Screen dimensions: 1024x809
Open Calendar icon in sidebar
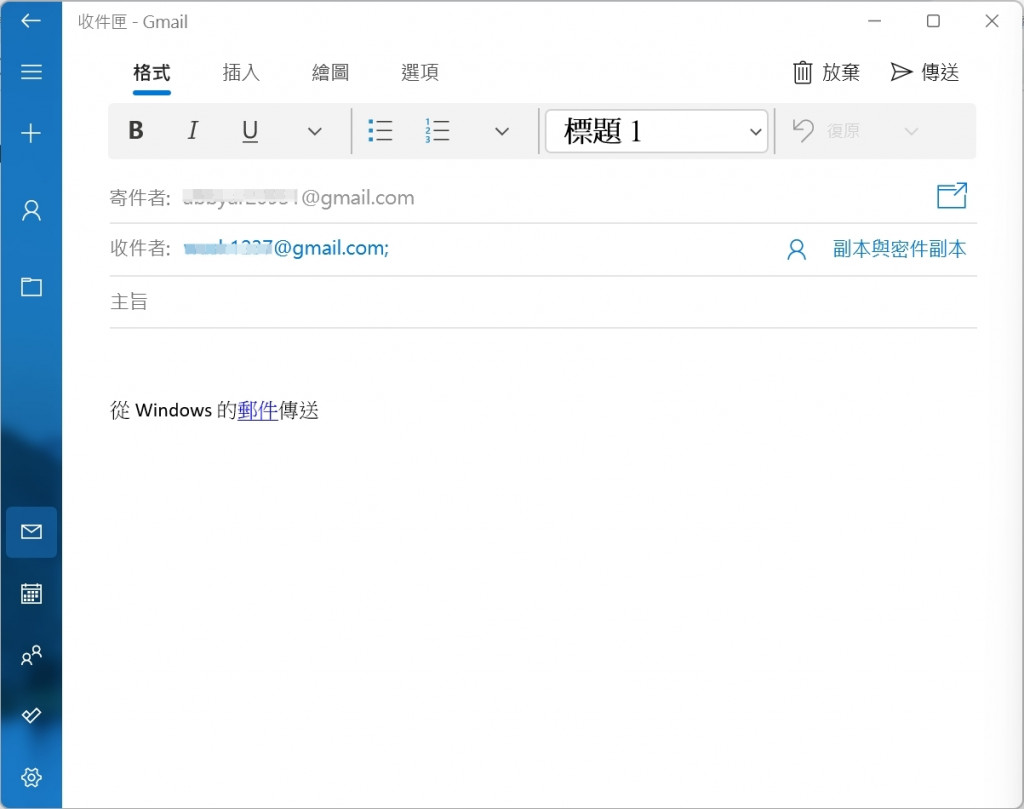[31, 594]
